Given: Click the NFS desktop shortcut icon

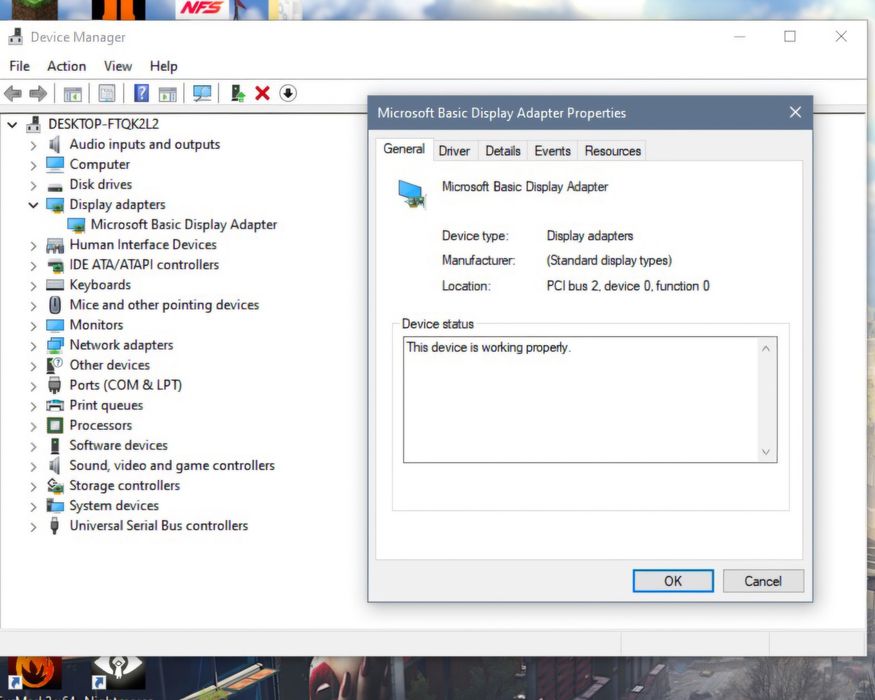Looking at the screenshot, I should 201,9.
